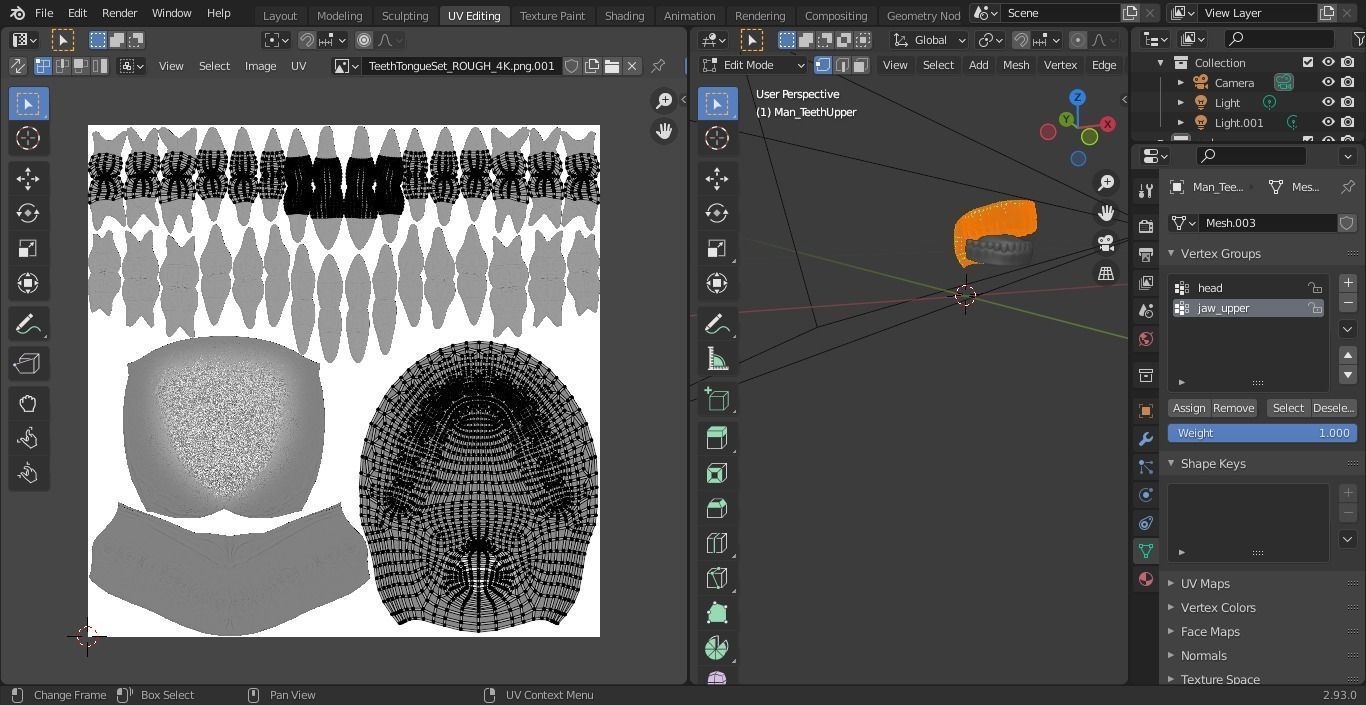The height and width of the screenshot is (705, 1366).
Task: Open UV editor pivot point dropdown
Action: click(x=276, y=40)
